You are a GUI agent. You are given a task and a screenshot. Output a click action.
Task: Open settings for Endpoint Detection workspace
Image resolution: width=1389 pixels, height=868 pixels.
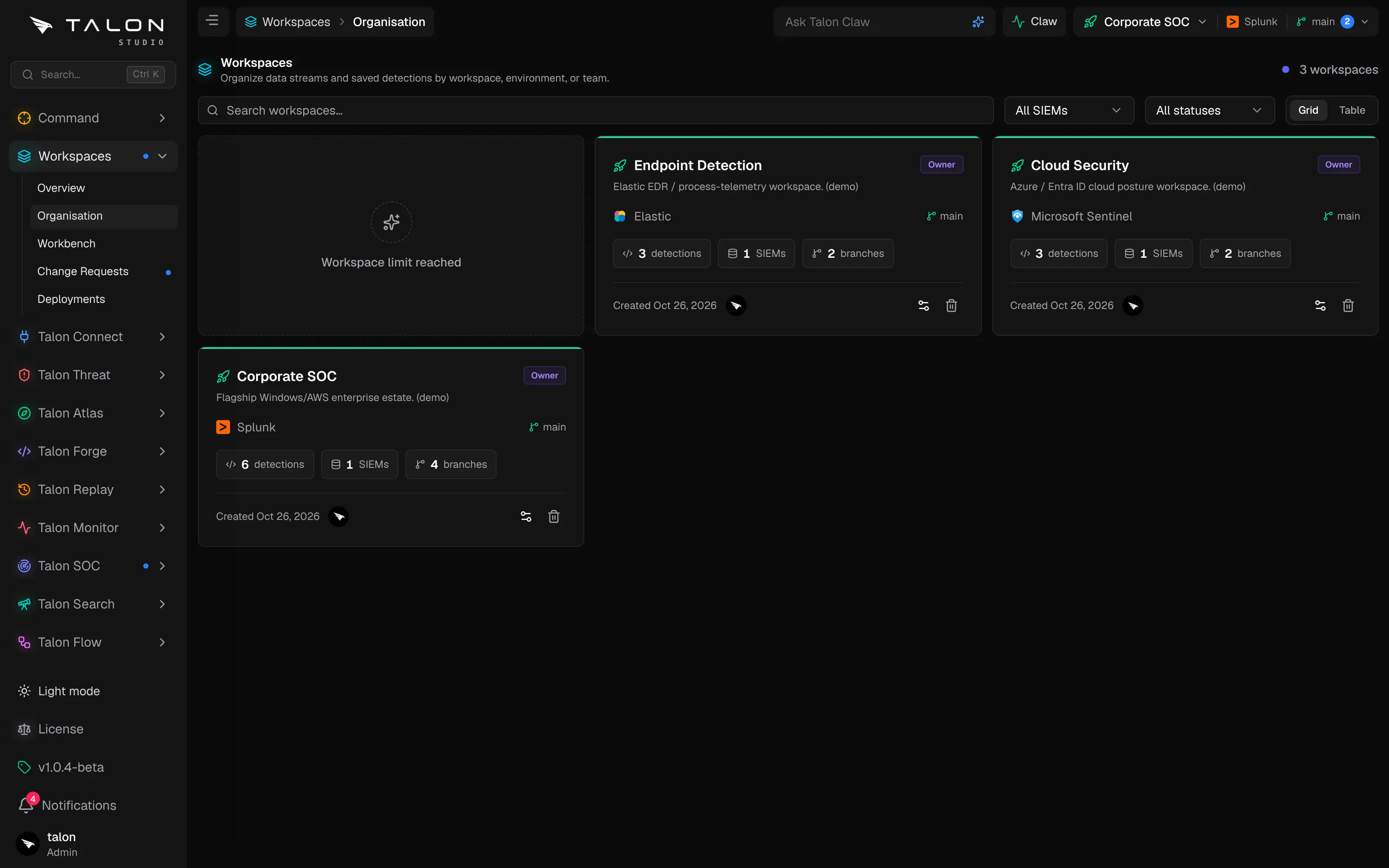(x=923, y=306)
